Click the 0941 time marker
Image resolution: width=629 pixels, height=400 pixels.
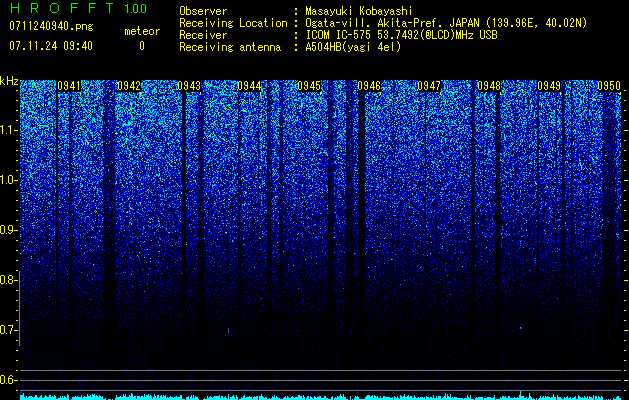69,86
